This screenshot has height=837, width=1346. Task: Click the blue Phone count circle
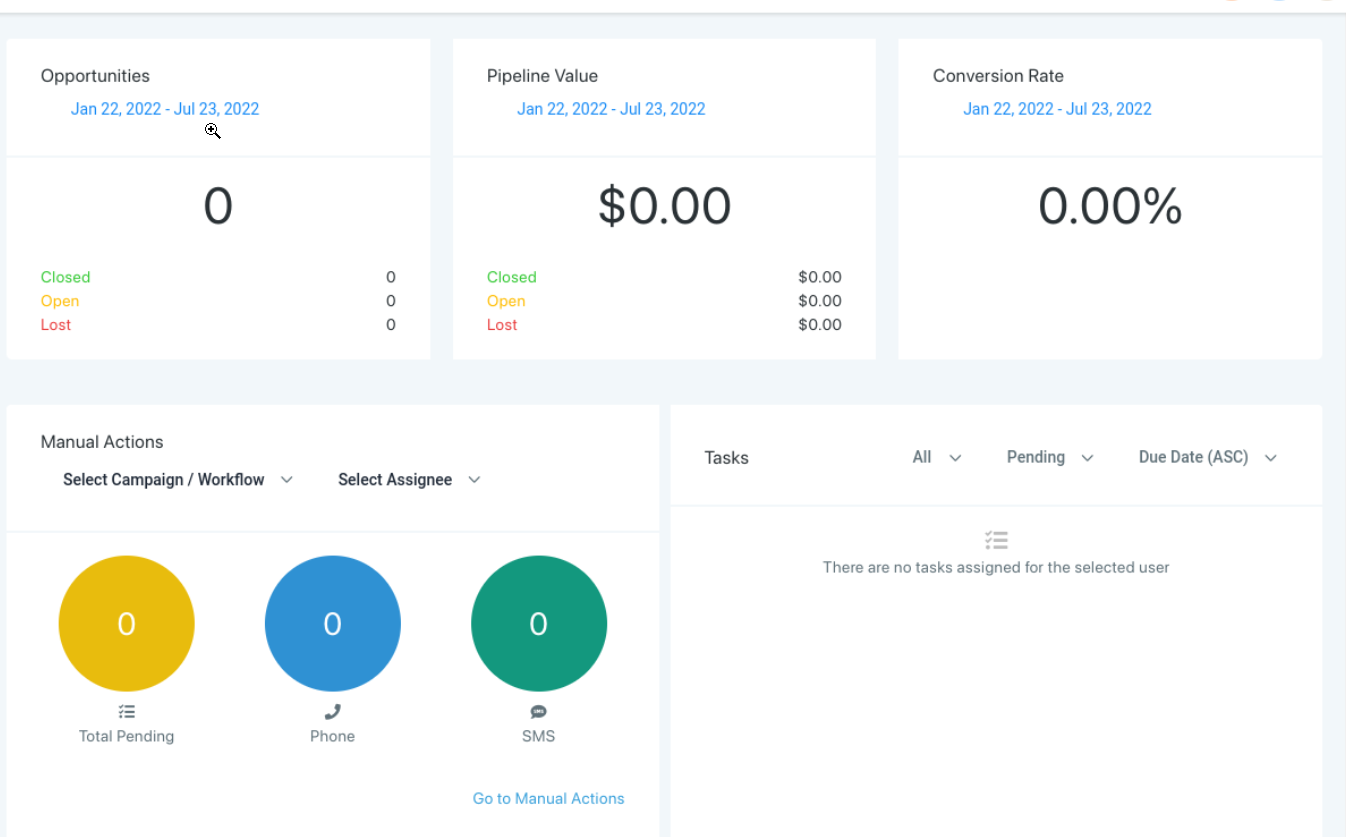coord(332,624)
